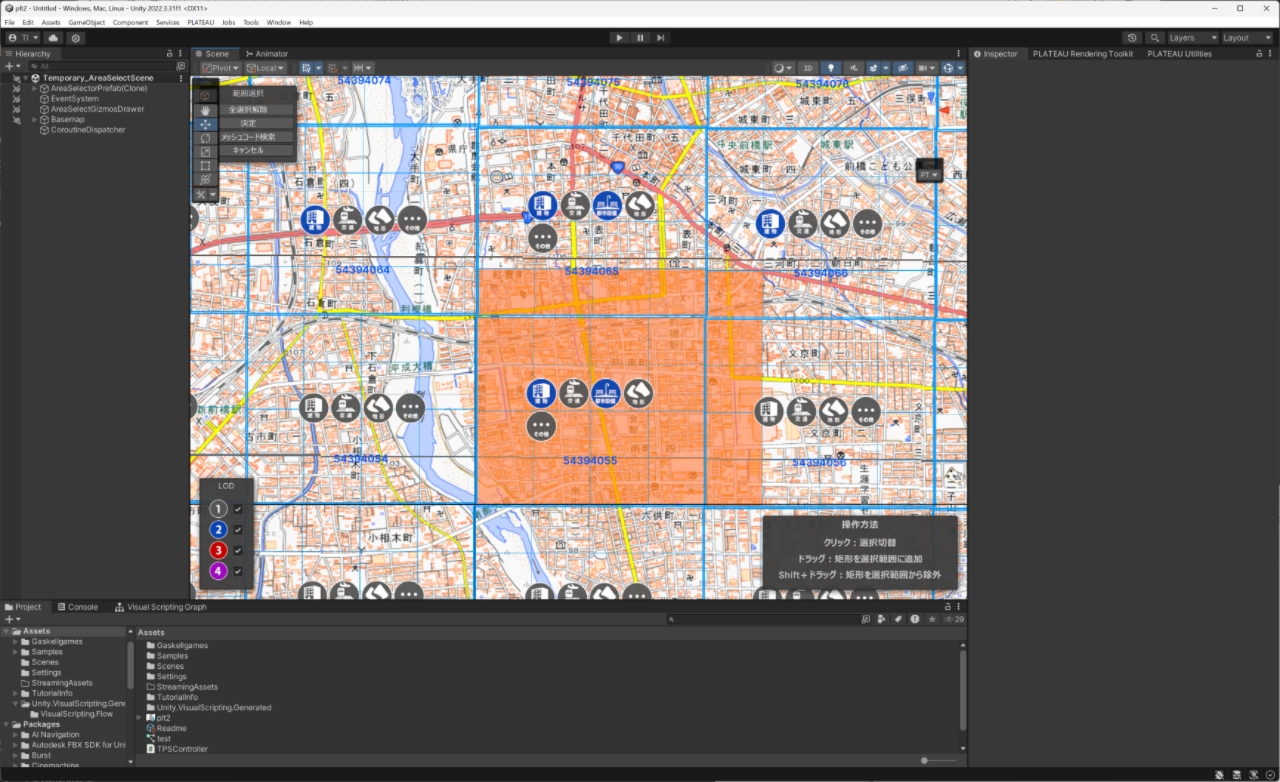Select the Transform tool in scene toolbar
The image size is (1280, 782).
[x=205, y=179]
